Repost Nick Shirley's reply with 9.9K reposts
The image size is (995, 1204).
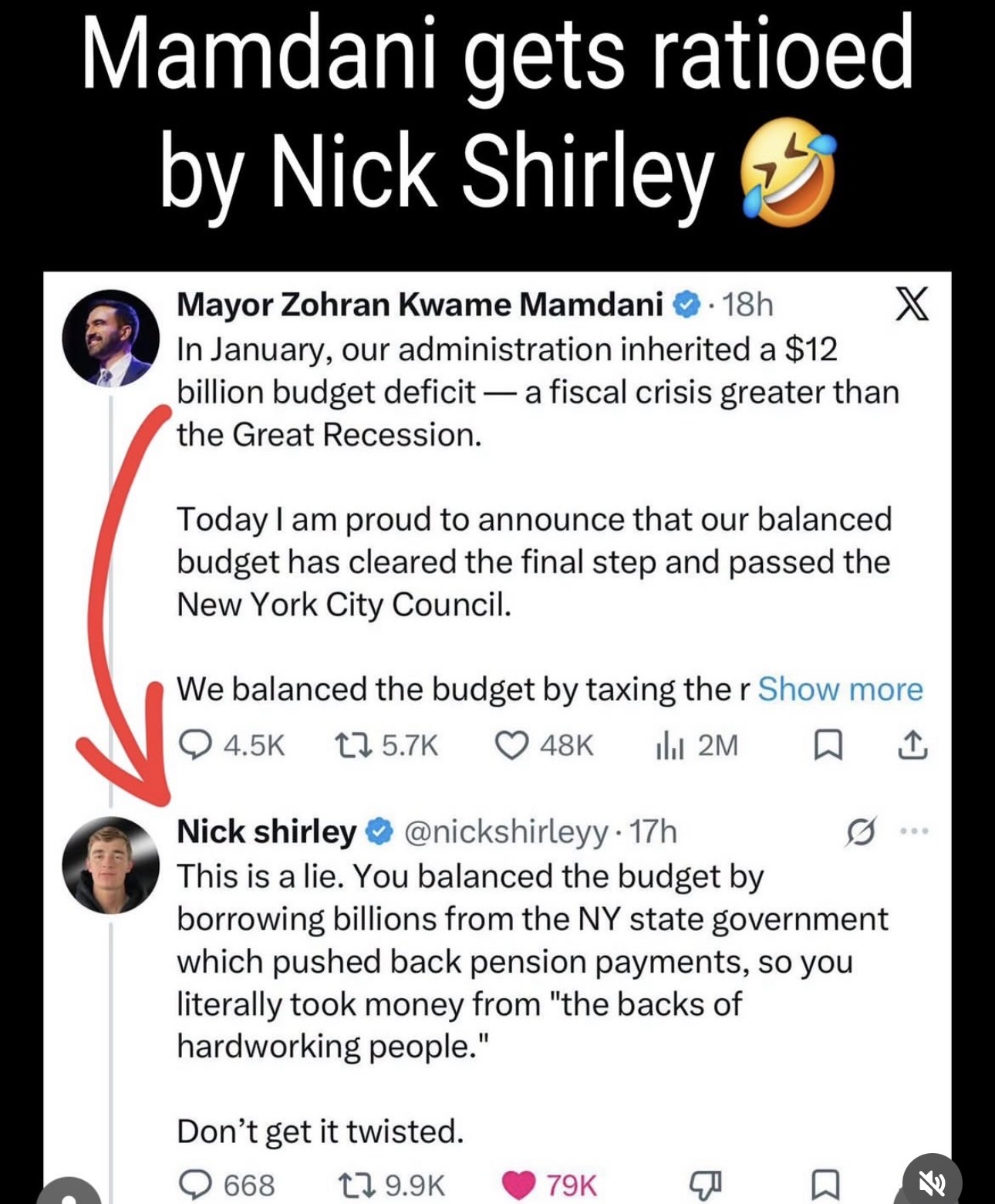tap(392, 1185)
